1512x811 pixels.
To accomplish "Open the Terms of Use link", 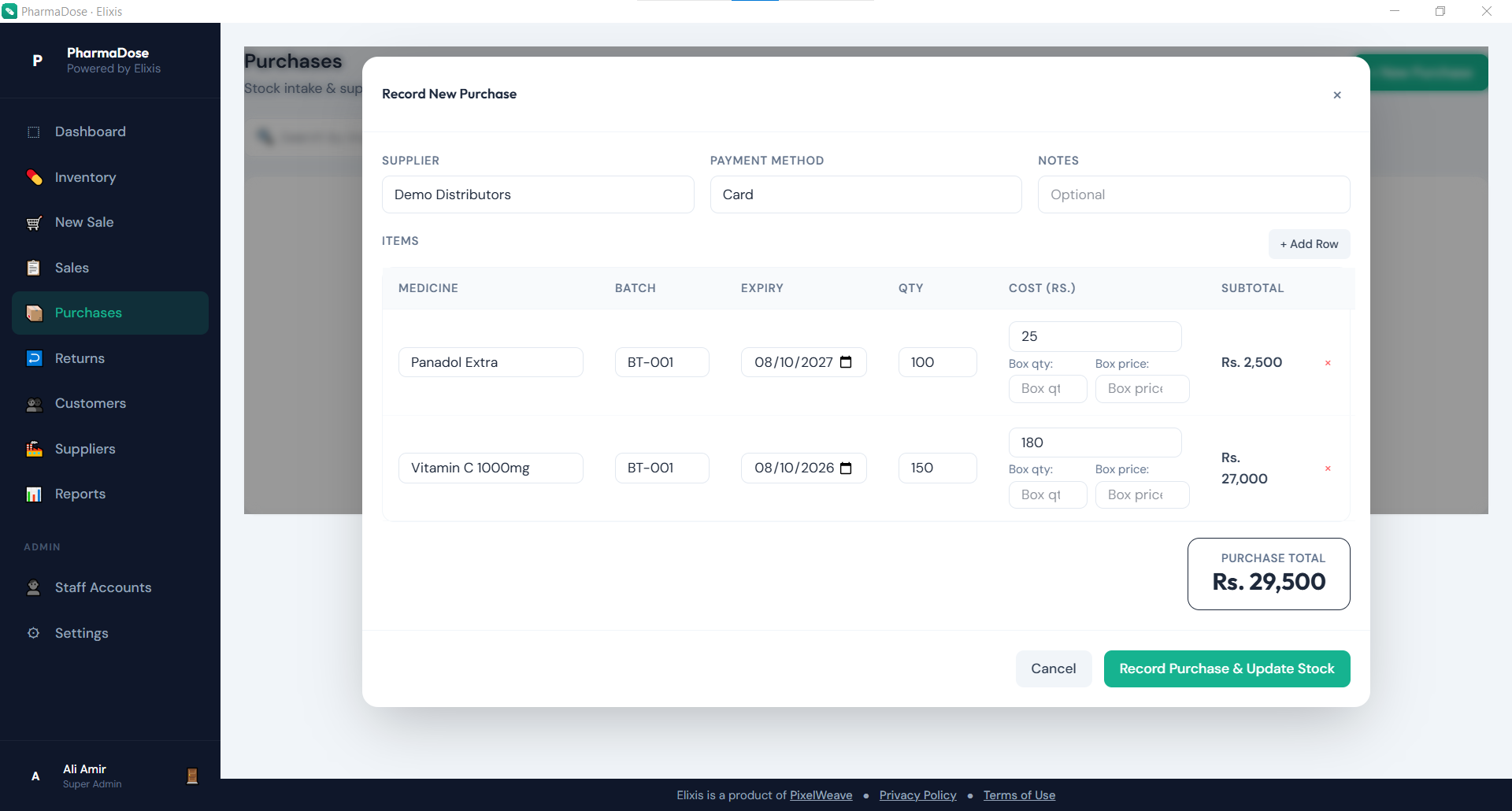I will point(1019,795).
